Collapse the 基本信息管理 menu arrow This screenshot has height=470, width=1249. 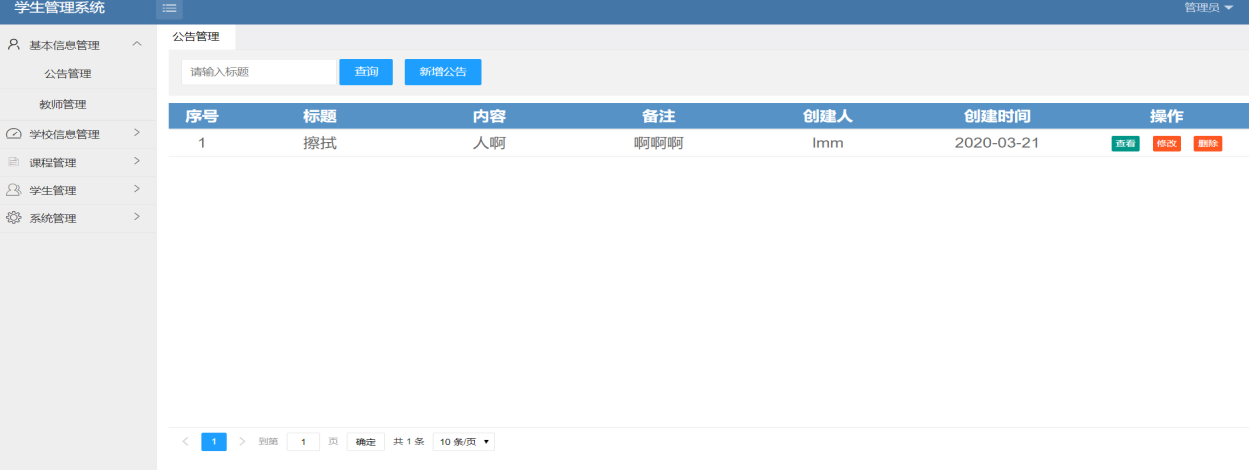pyautogui.click(x=137, y=44)
